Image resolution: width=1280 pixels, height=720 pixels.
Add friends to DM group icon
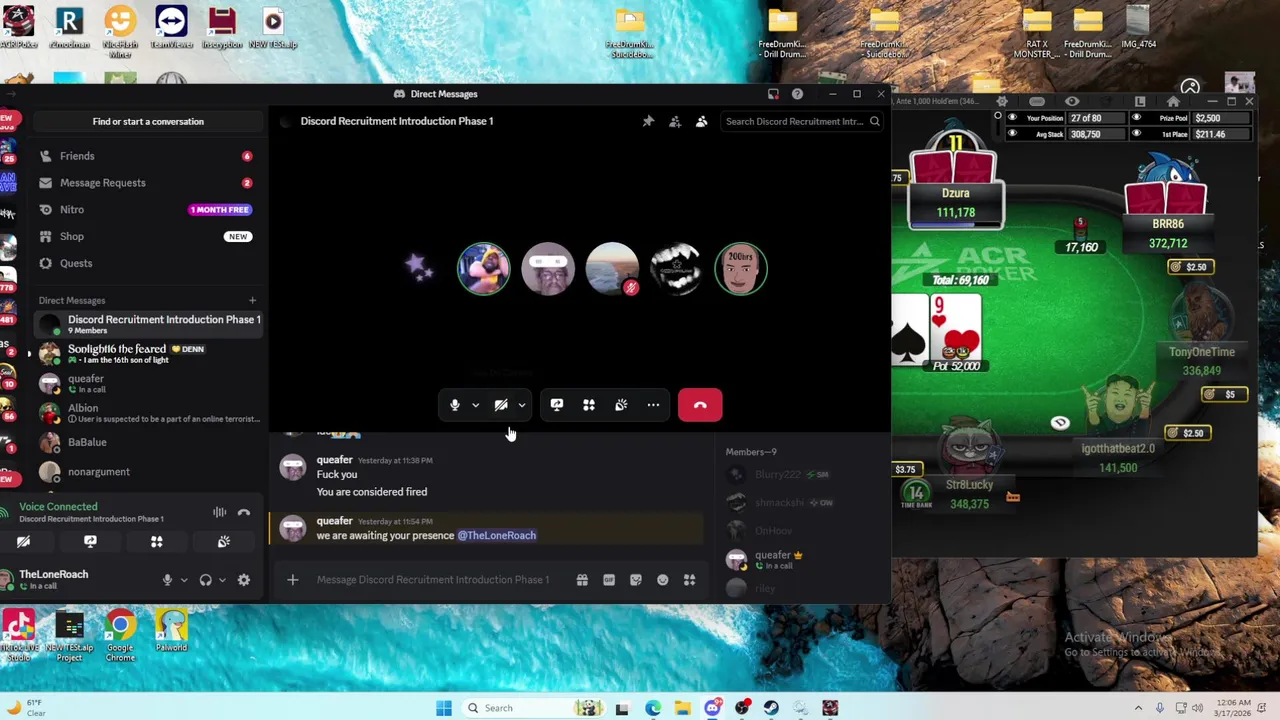click(x=675, y=122)
